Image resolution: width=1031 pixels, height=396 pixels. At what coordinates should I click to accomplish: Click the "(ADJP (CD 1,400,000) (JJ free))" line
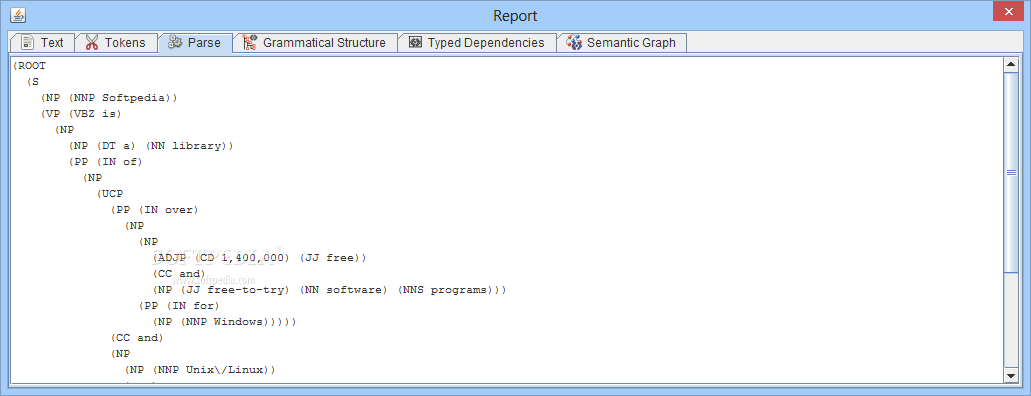click(259, 258)
